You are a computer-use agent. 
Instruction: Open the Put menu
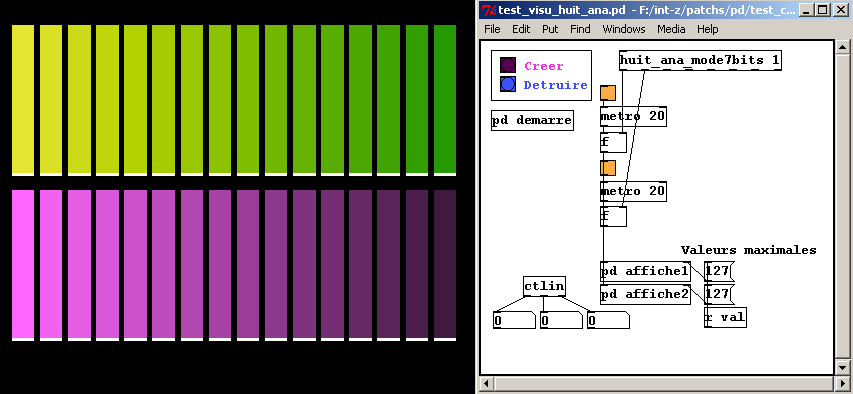(550, 29)
